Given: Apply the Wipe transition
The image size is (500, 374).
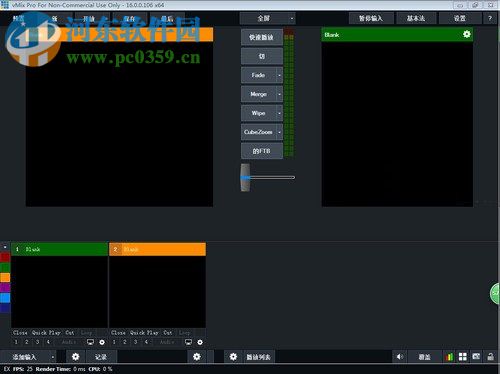Looking at the screenshot, I should point(259,113).
